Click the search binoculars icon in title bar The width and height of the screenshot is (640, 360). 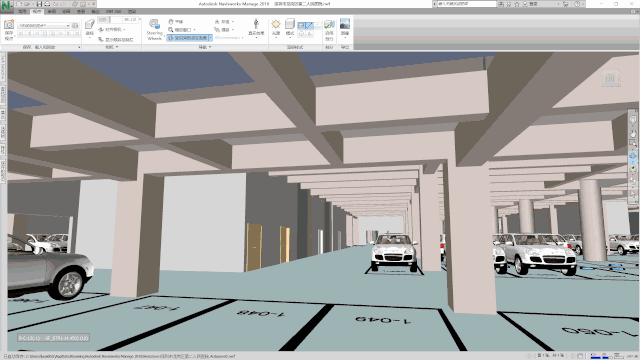(501, 4)
